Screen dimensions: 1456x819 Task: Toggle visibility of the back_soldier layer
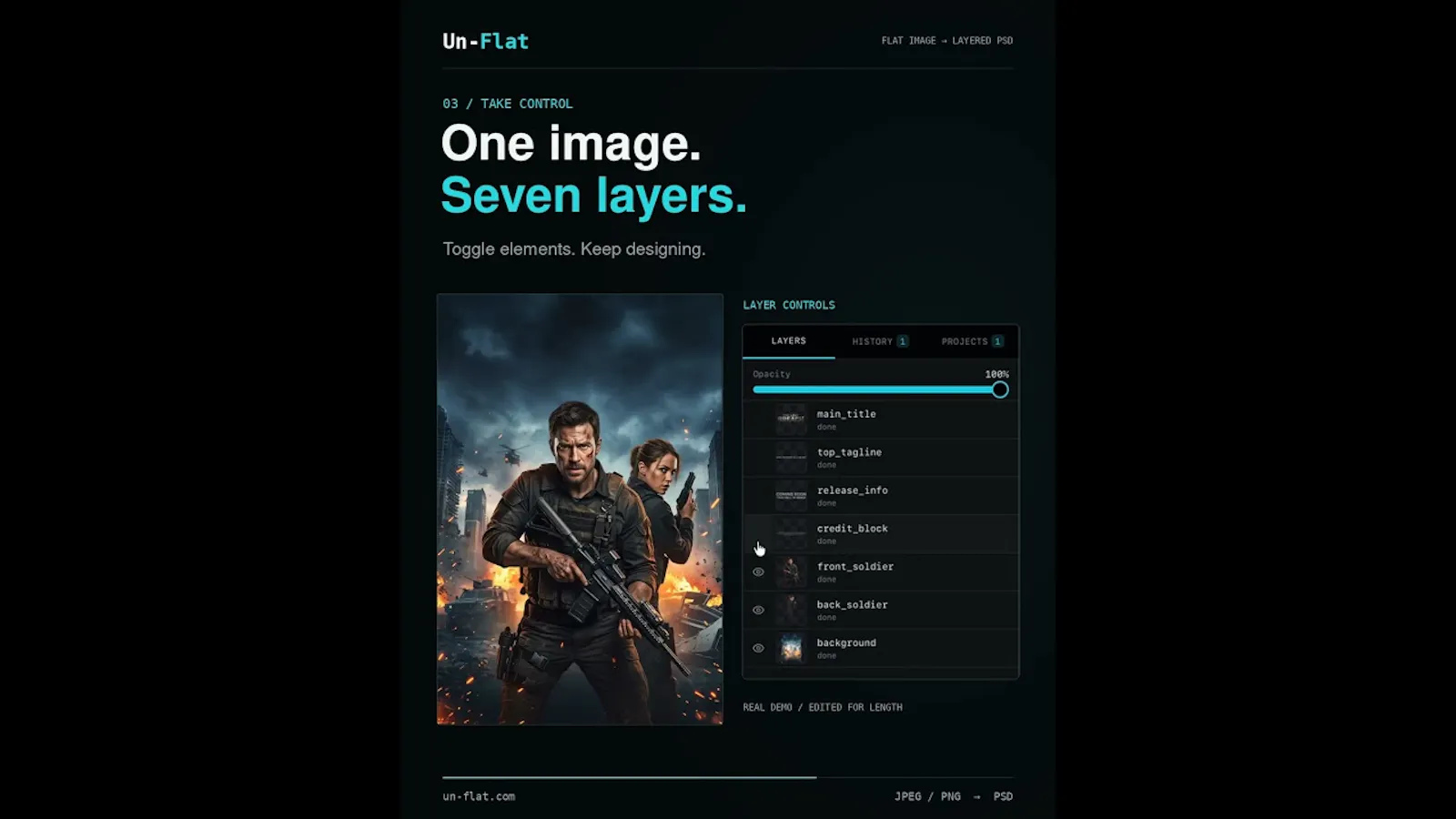[758, 611]
